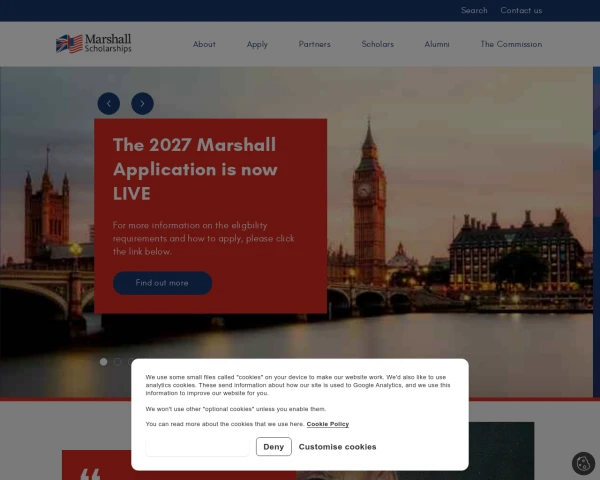Click the Find out more button
The width and height of the screenshot is (600, 480).
(162, 283)
